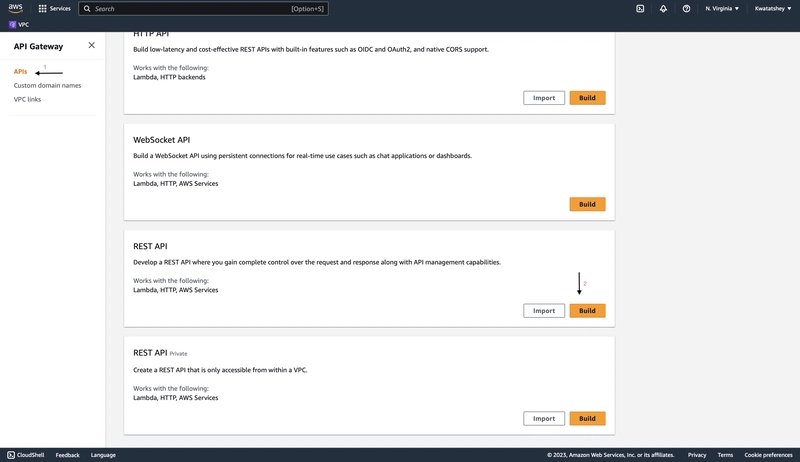
Task: Open the Privacy link
Action: point(697,455)
